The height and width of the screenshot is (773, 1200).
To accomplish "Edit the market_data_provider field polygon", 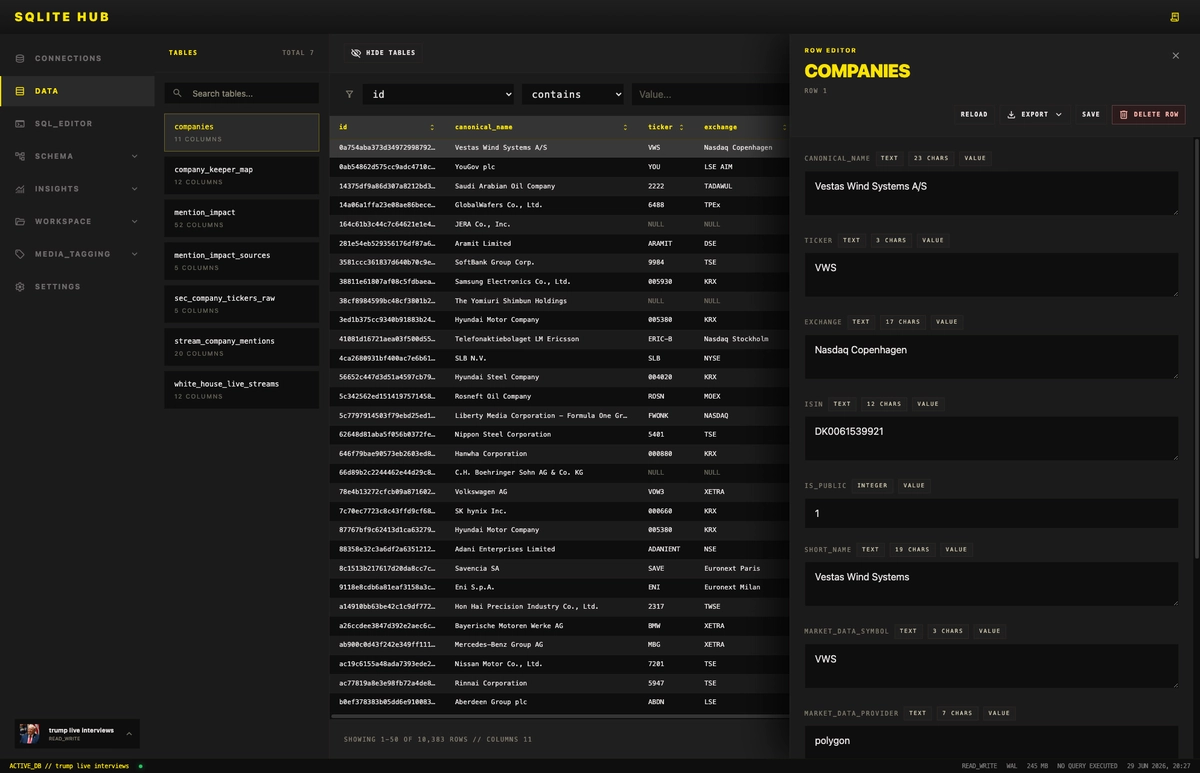I will click(991, 744).
